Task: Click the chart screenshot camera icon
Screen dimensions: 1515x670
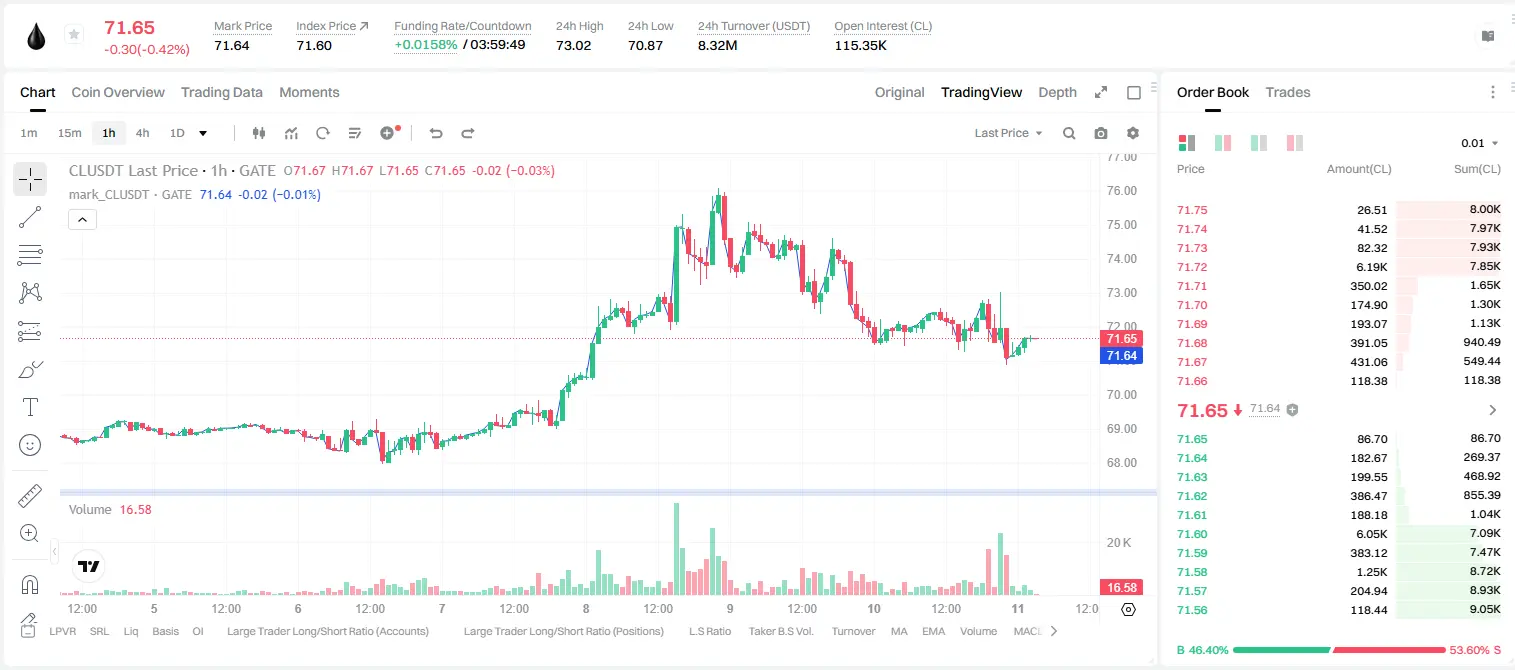Action: click(x=1101, y=133)
